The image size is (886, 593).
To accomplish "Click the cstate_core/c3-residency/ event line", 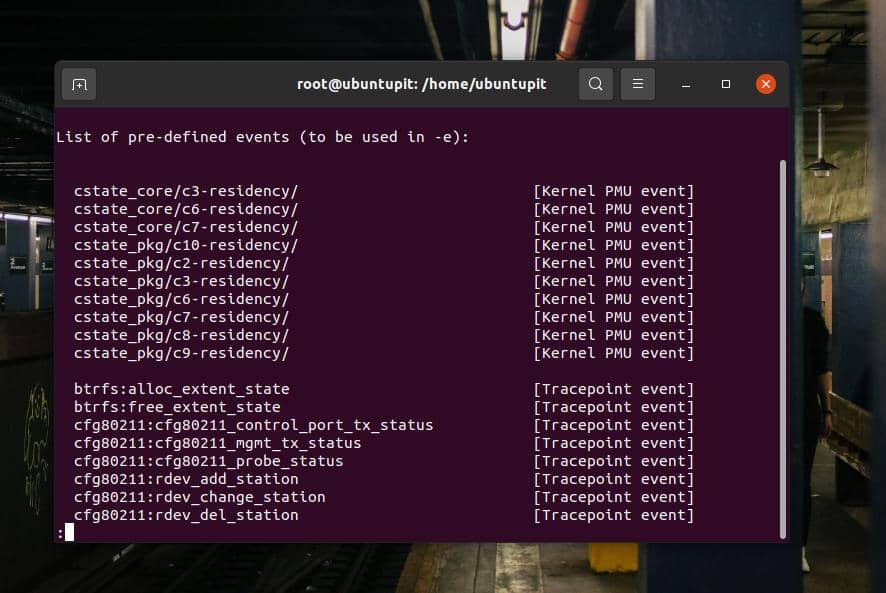I will pos(186,191).
